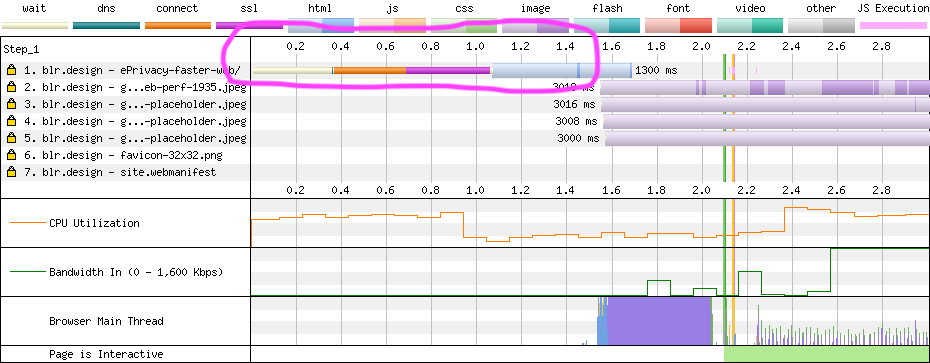Click the 3016 ms timing label
930x363 pixels.
[574, 105]
